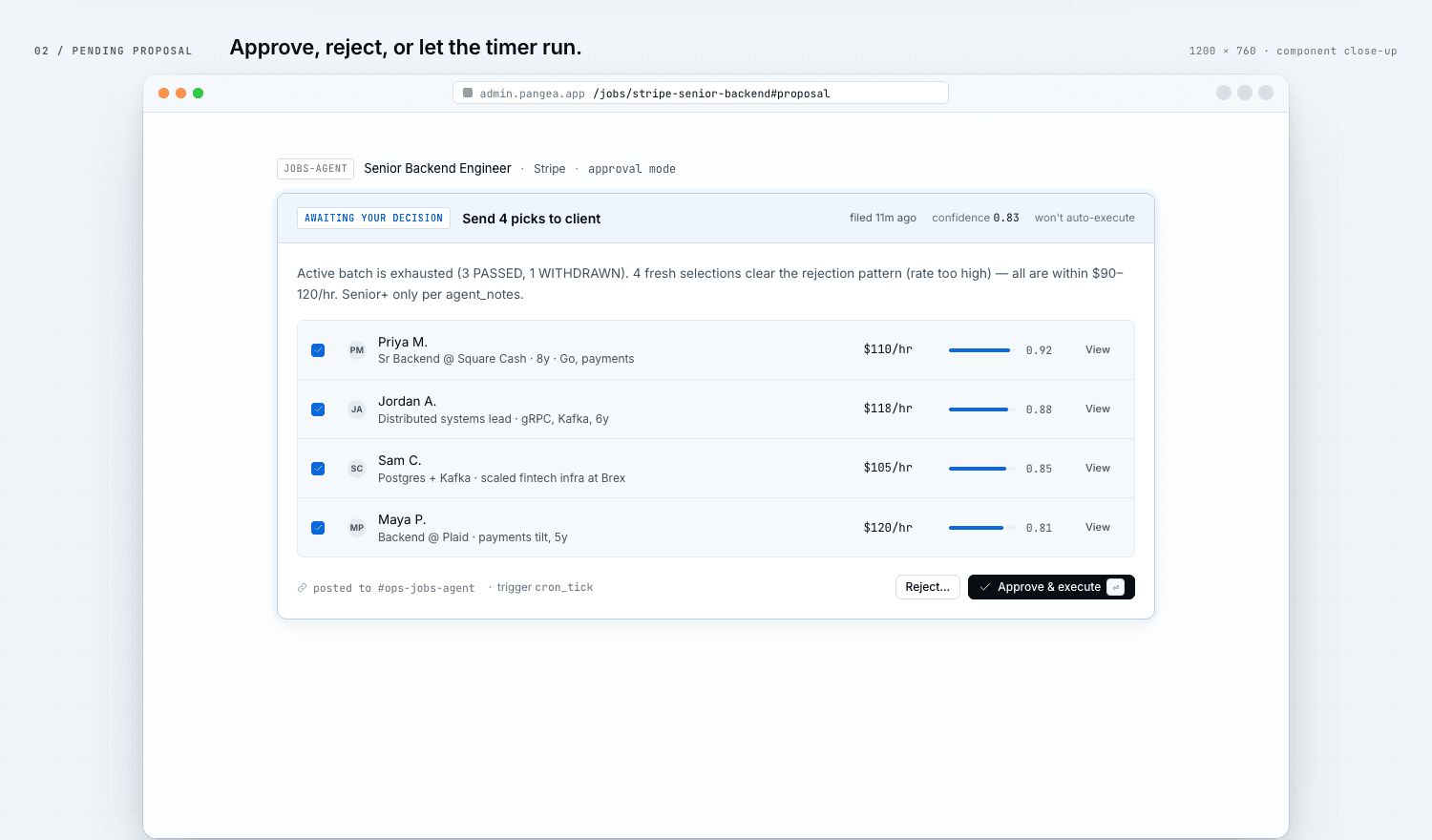The image size is (1432, 840).
Task: Open View link for Priya M.
Action: tap(1098, 349)
